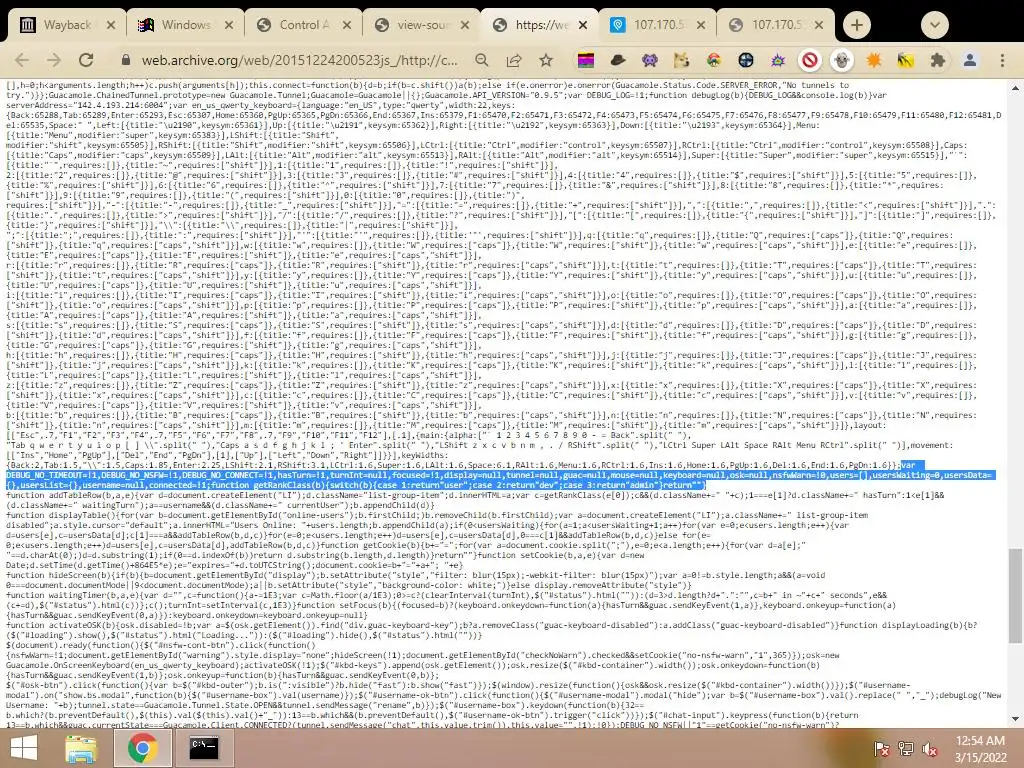Viewport: 1024px width, 768px height.
Task: Go forward to next page
Action: 54,60
